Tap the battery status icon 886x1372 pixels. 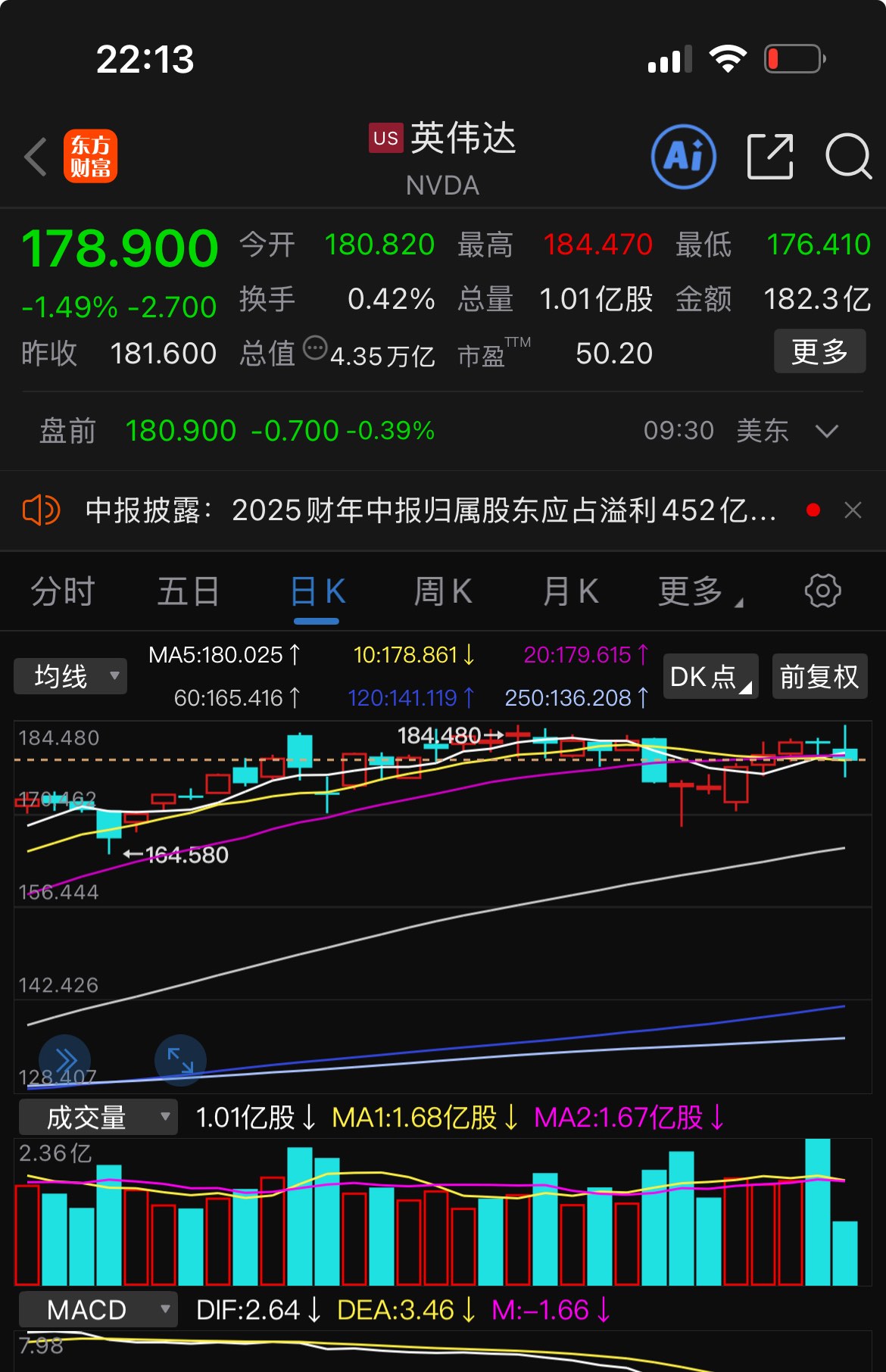point(795,58)
